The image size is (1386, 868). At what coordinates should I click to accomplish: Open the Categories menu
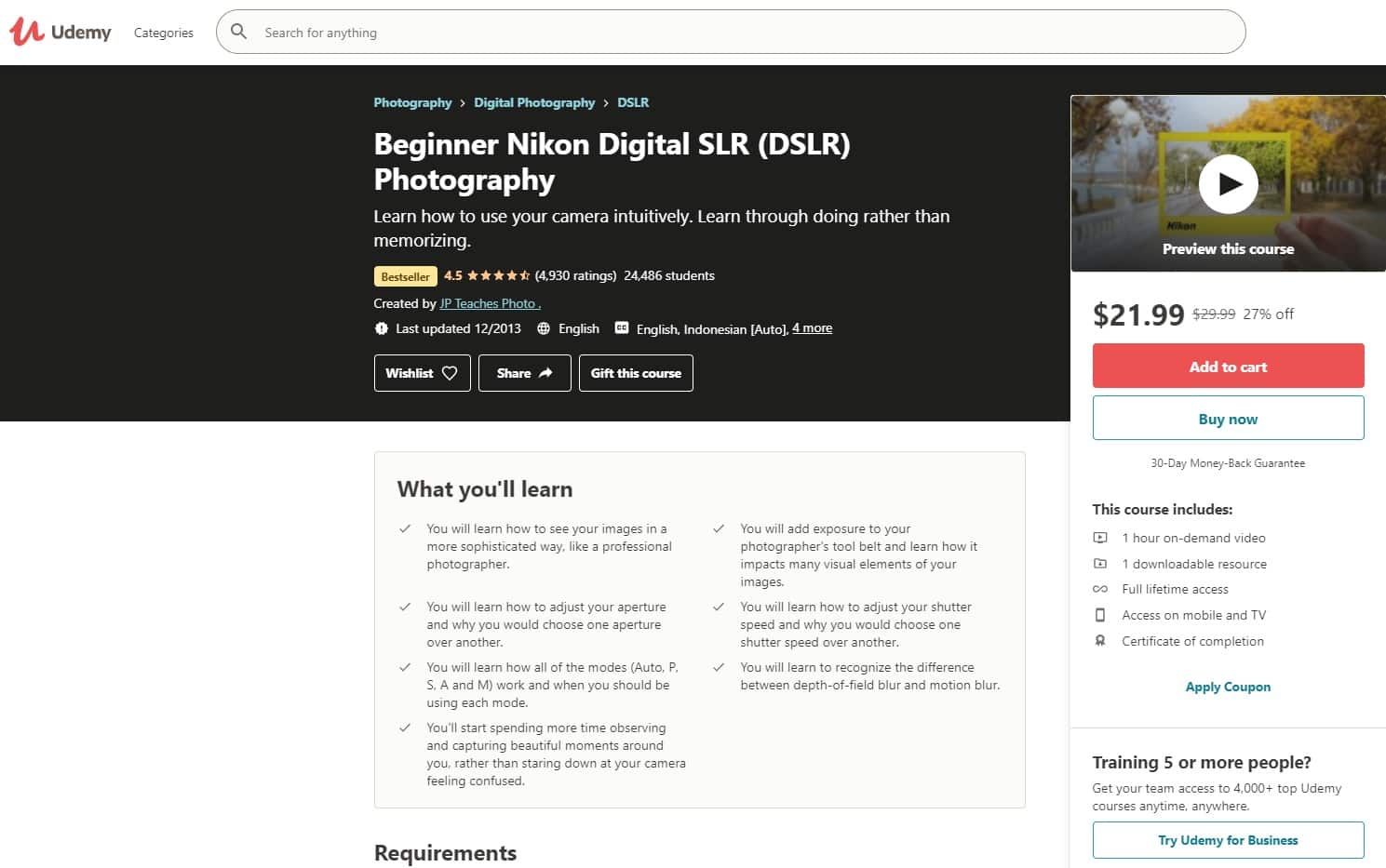(164, 33)
